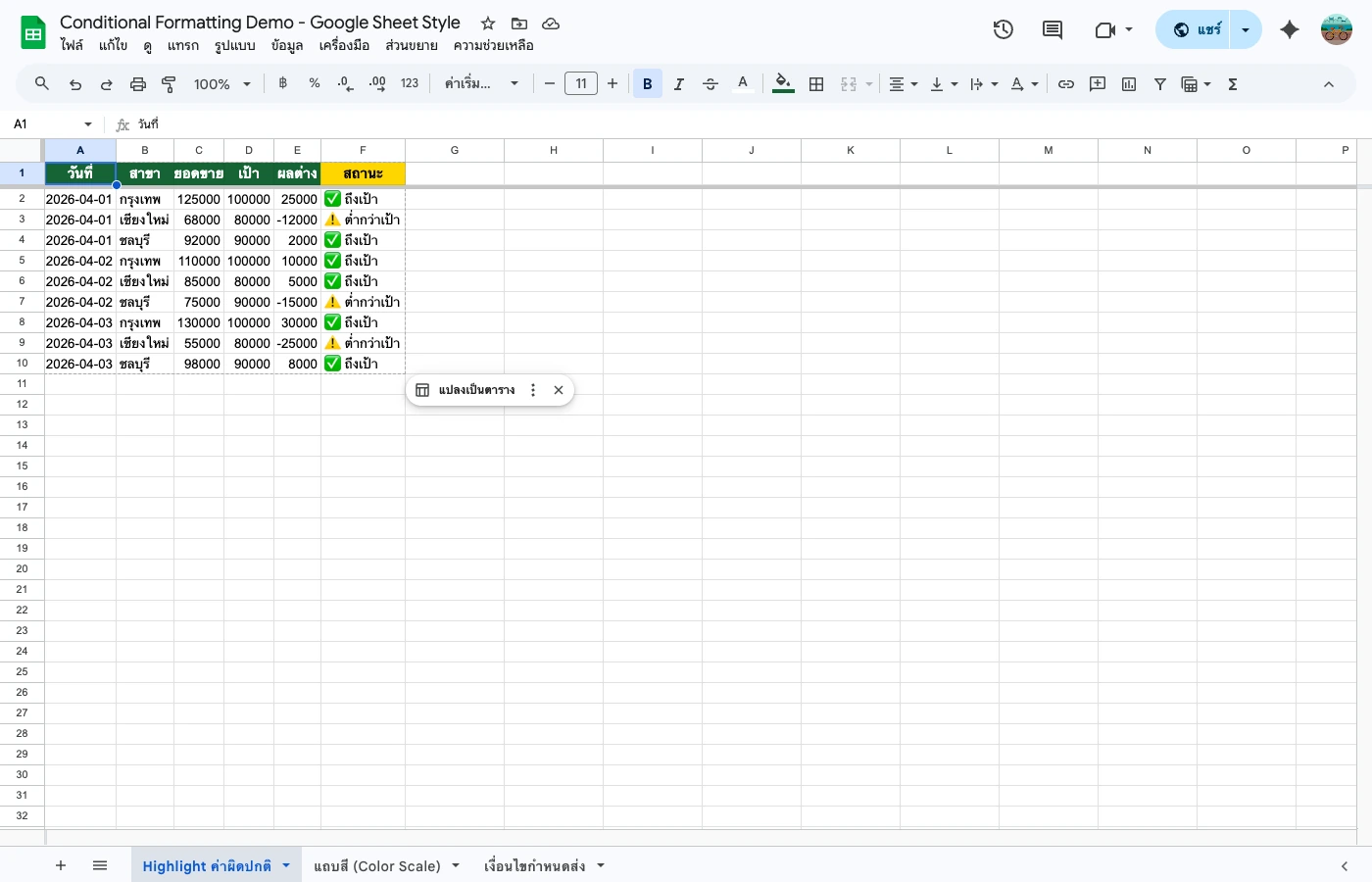Toggle strikethrough formatting
1372x882 pixels.
pyautogui.click(x=710, y=83)
